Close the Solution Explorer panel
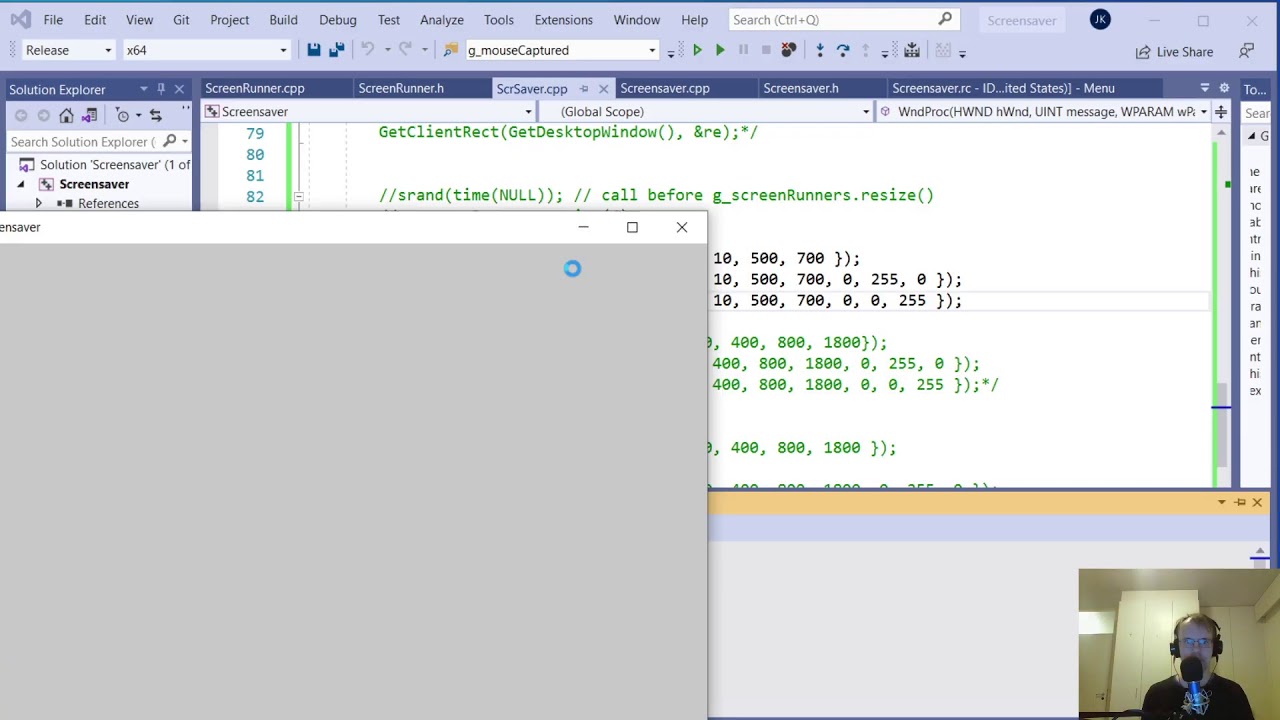The width and height of the screenshot is (1280, 720). 179,89
